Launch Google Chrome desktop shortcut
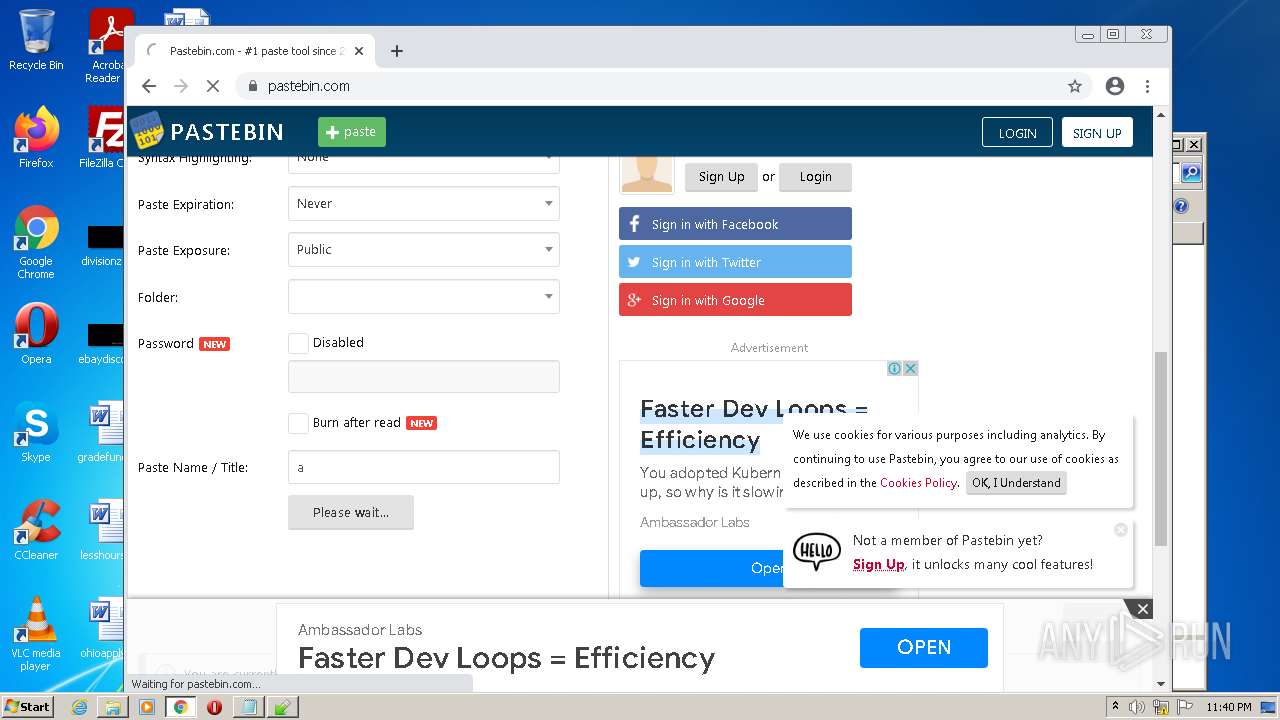1280x720 pixels. click(36, 242)
